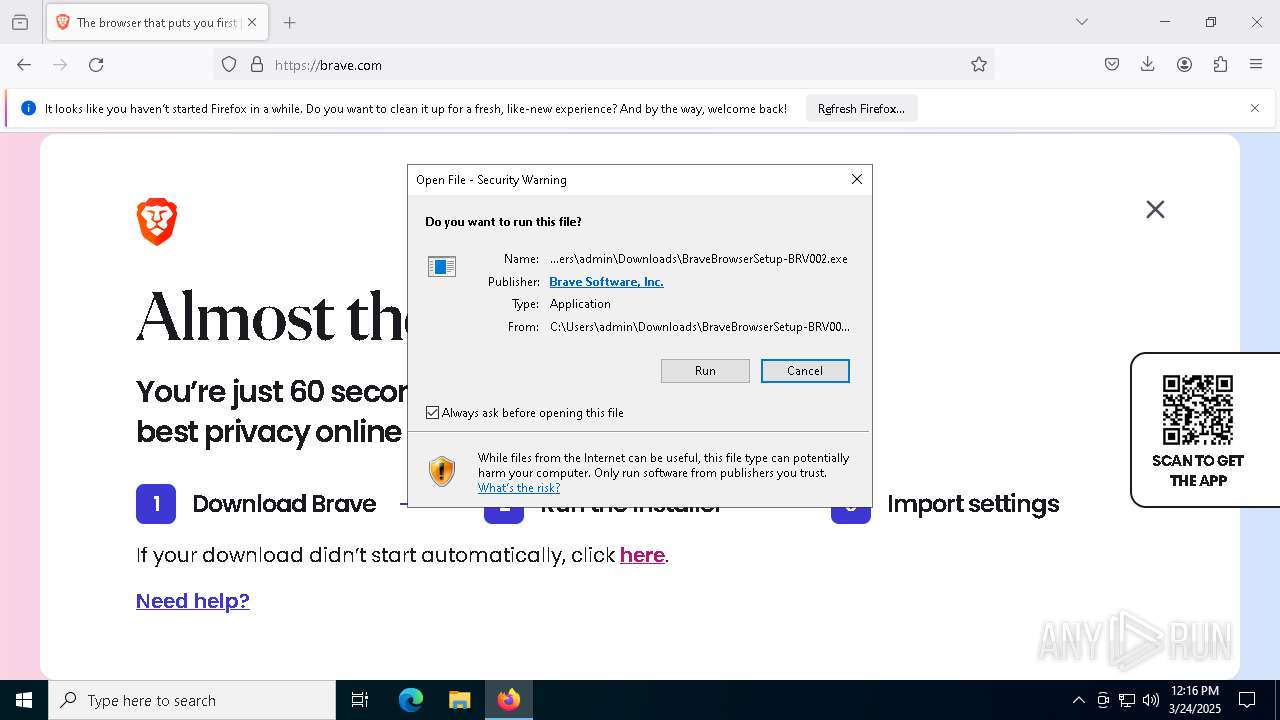Click the tracking protection shield icon
The width and height of the screenshot is (1280, 720).
click(229, 65)
